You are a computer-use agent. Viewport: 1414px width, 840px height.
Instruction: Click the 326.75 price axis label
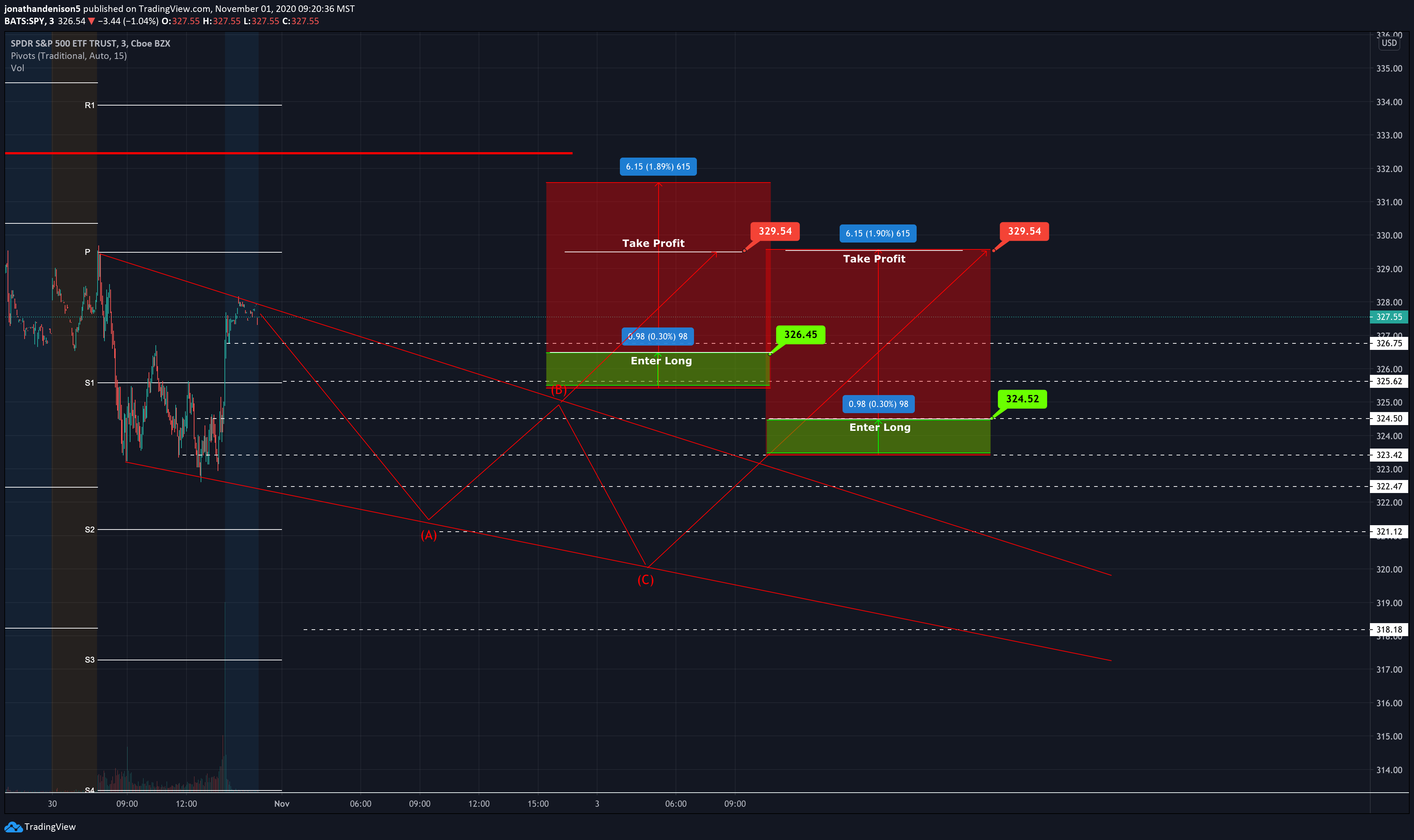pos(1389,343)
